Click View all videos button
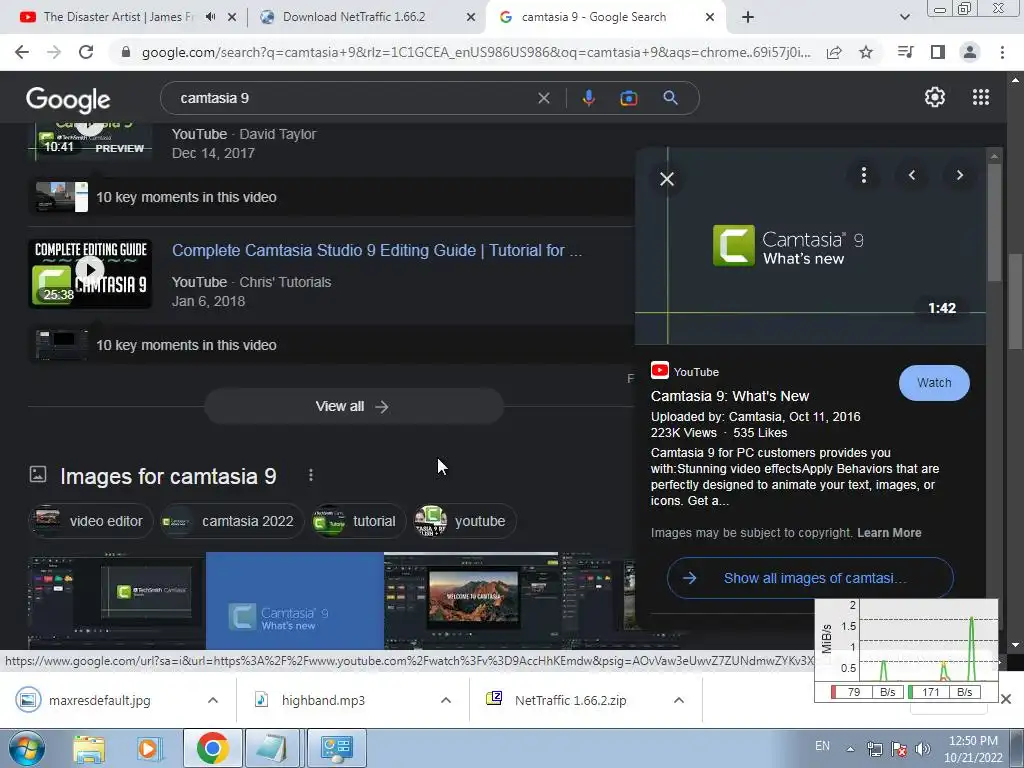Viewport: 1024px width, 768px height. pyautogui.click(x=353, y=406)
